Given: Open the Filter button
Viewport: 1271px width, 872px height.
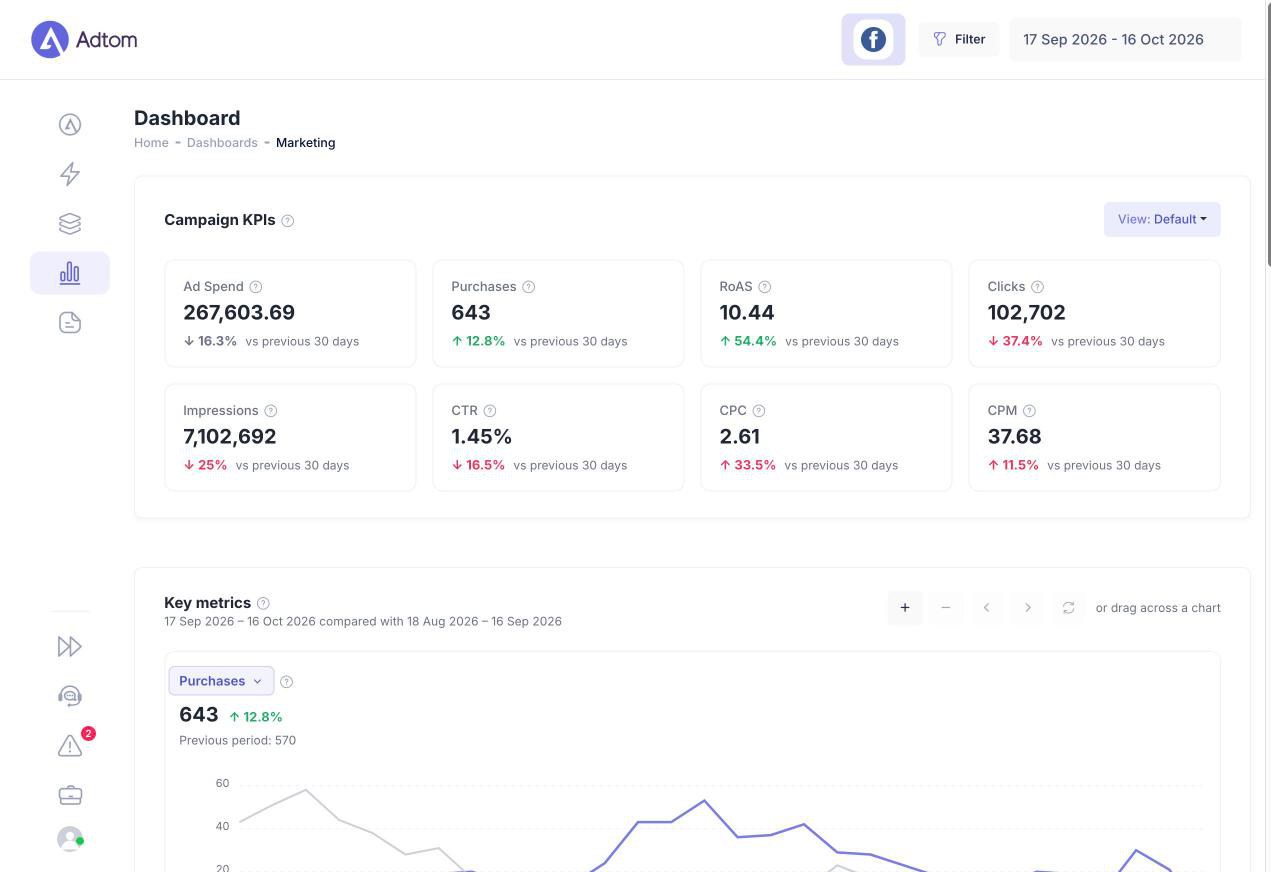Looking at the screenshot, I should click(x=959, y=39).
